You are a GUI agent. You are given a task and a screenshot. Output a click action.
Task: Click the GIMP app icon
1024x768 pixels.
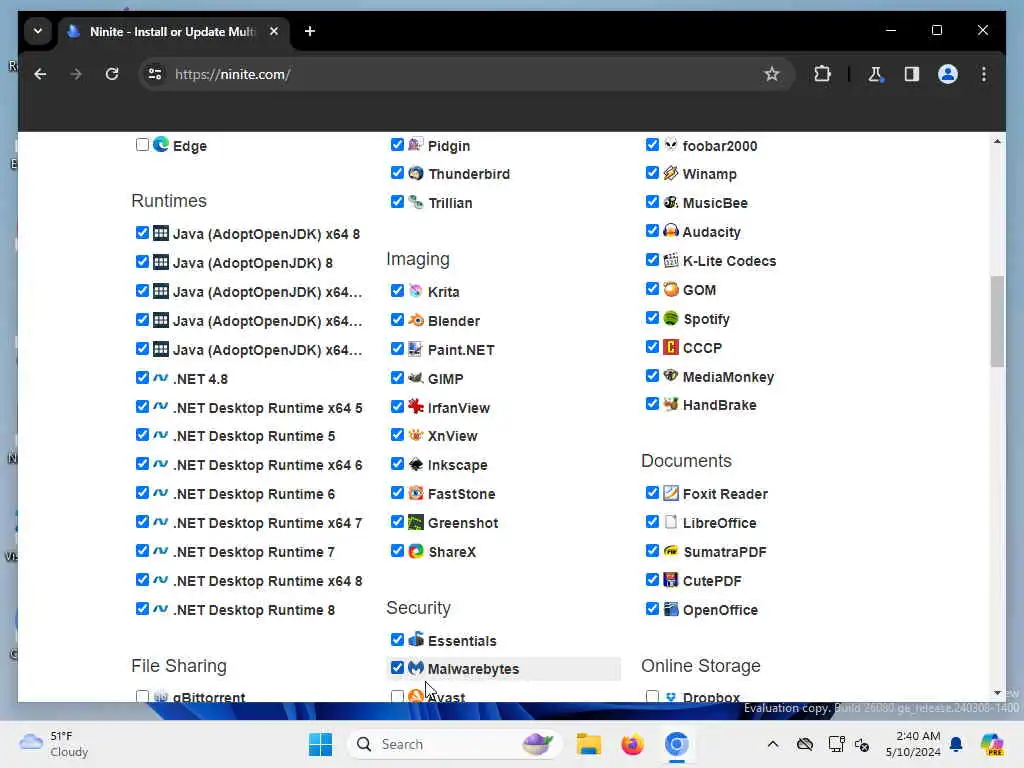(x=416, y=377)
